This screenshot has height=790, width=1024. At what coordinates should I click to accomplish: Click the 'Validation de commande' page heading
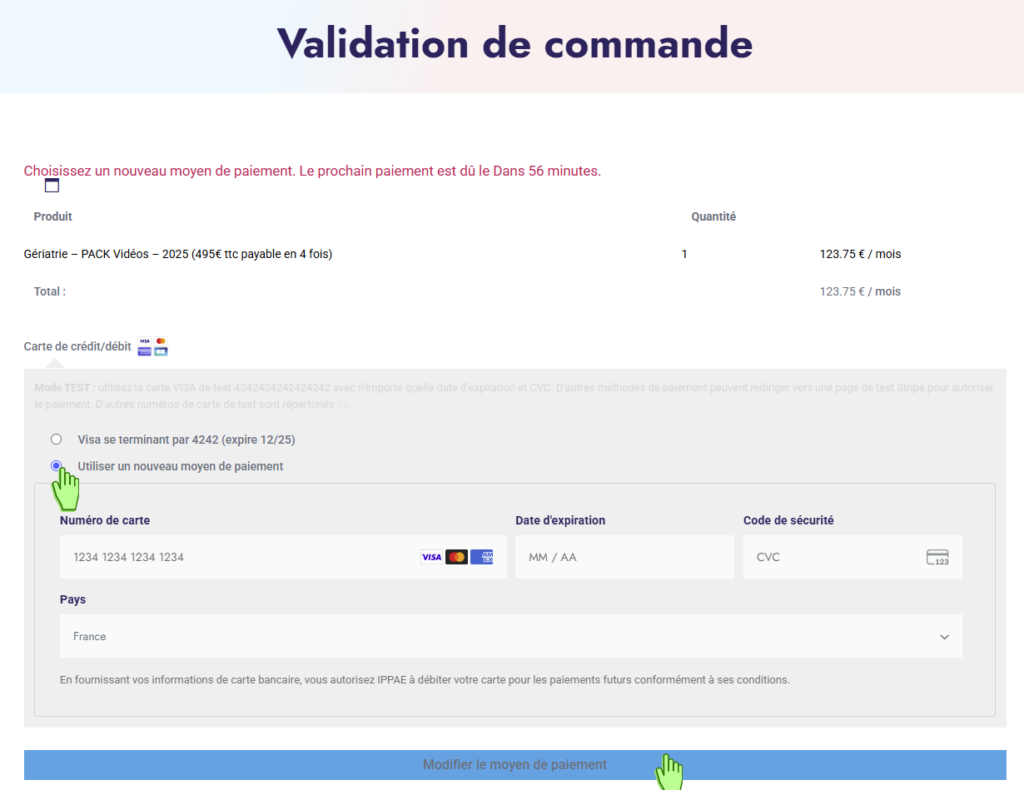(x=514, y=44)
